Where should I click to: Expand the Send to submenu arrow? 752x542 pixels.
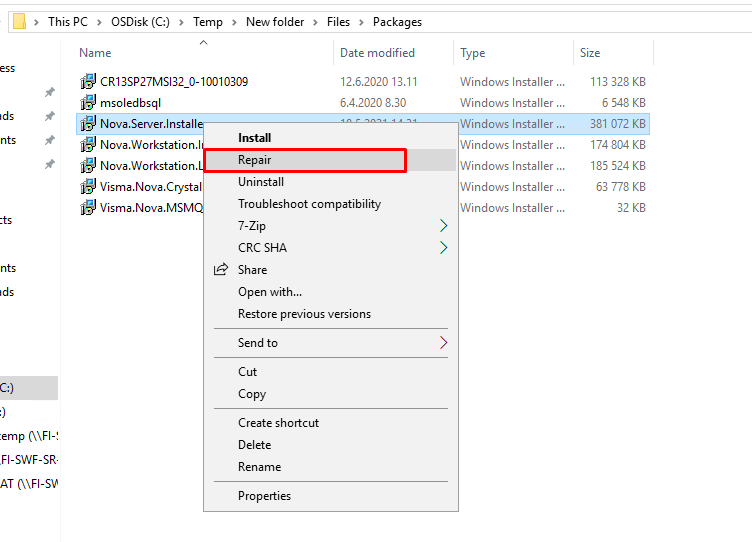[x=444, y=343]
